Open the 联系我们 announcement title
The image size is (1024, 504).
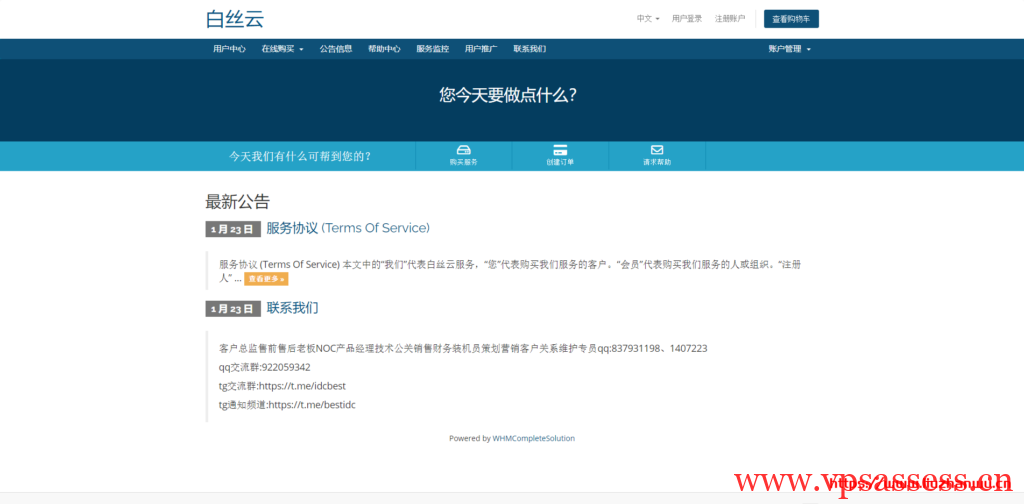292,308
